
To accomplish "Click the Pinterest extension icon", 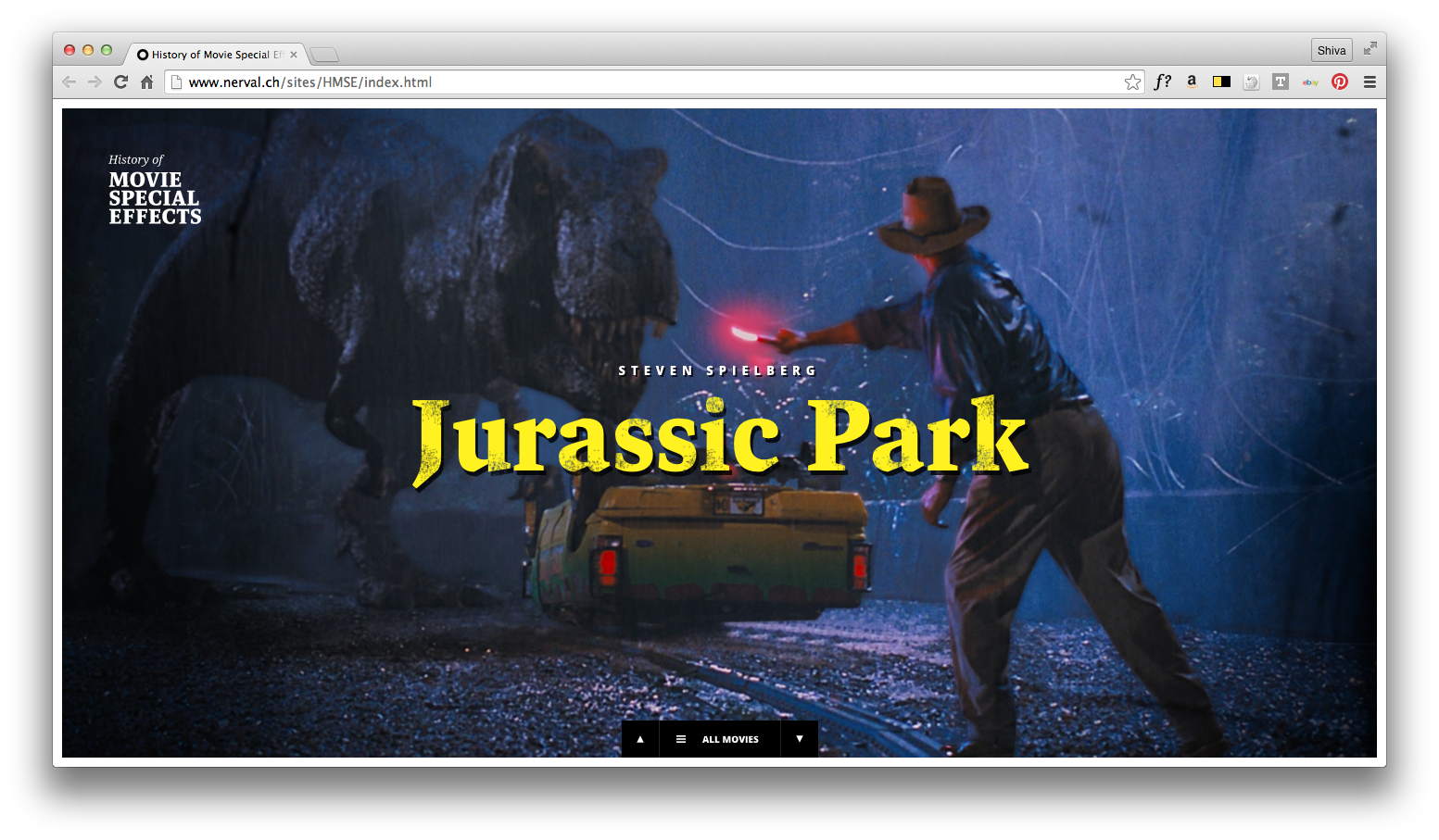I will coord(1339,81).
